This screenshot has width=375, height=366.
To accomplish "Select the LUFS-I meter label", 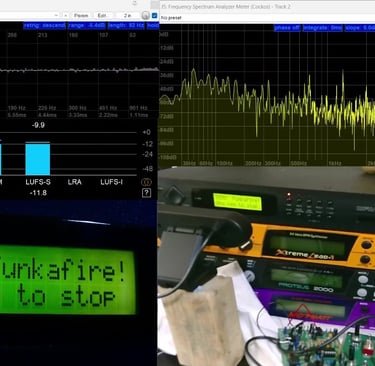I will coord(111,182).
